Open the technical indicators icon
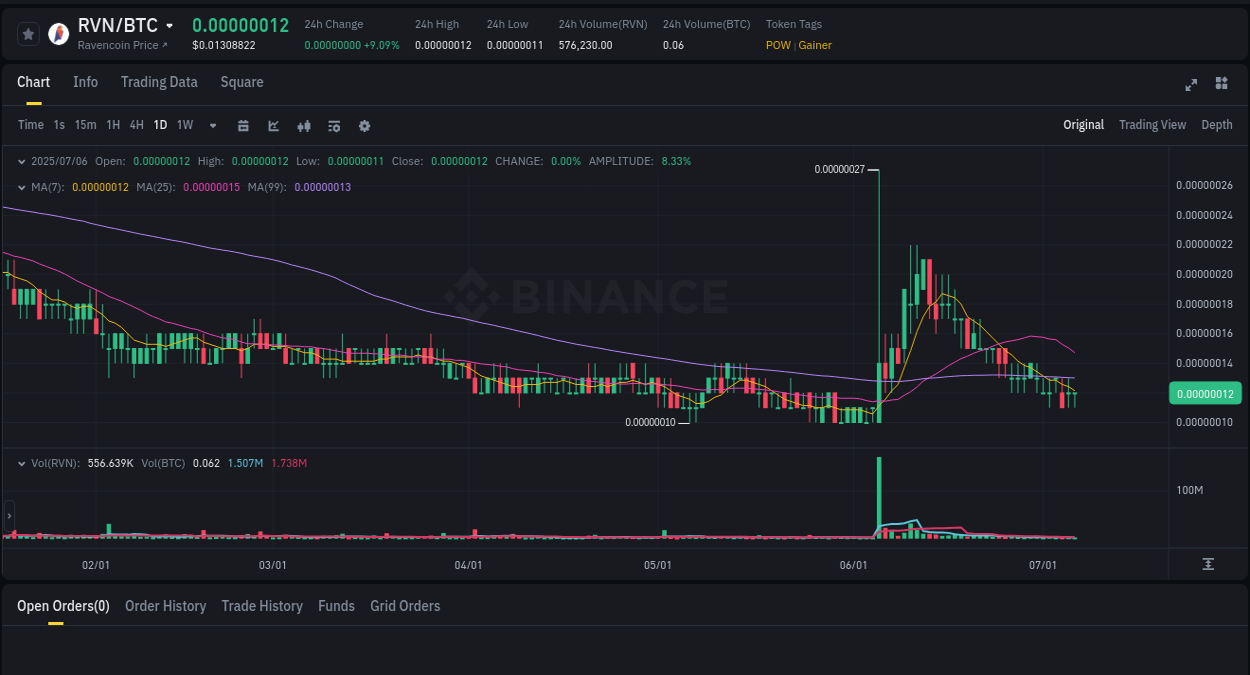Image resolution: width=1250 pixels, height=675 pixels. click(304, 125)
